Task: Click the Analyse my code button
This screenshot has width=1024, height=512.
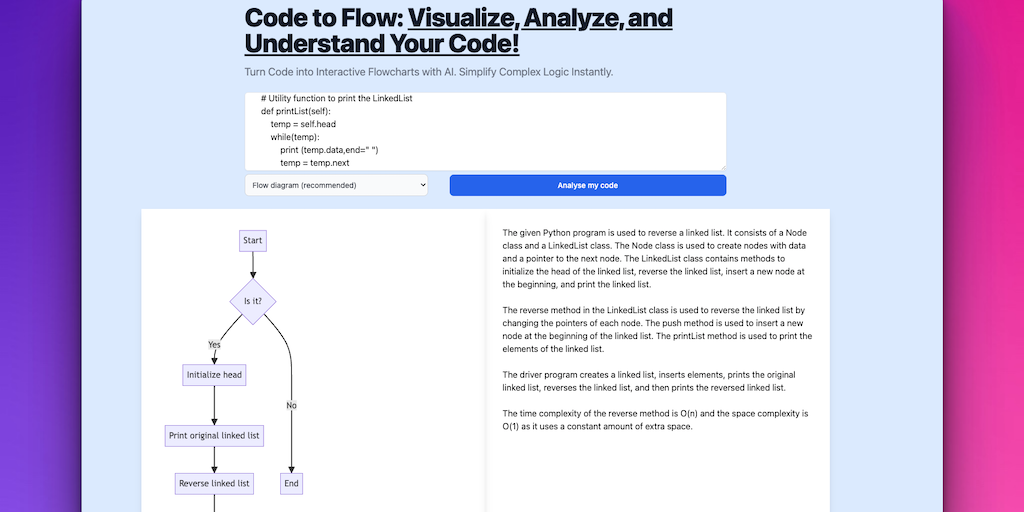Action: (587, 185)
